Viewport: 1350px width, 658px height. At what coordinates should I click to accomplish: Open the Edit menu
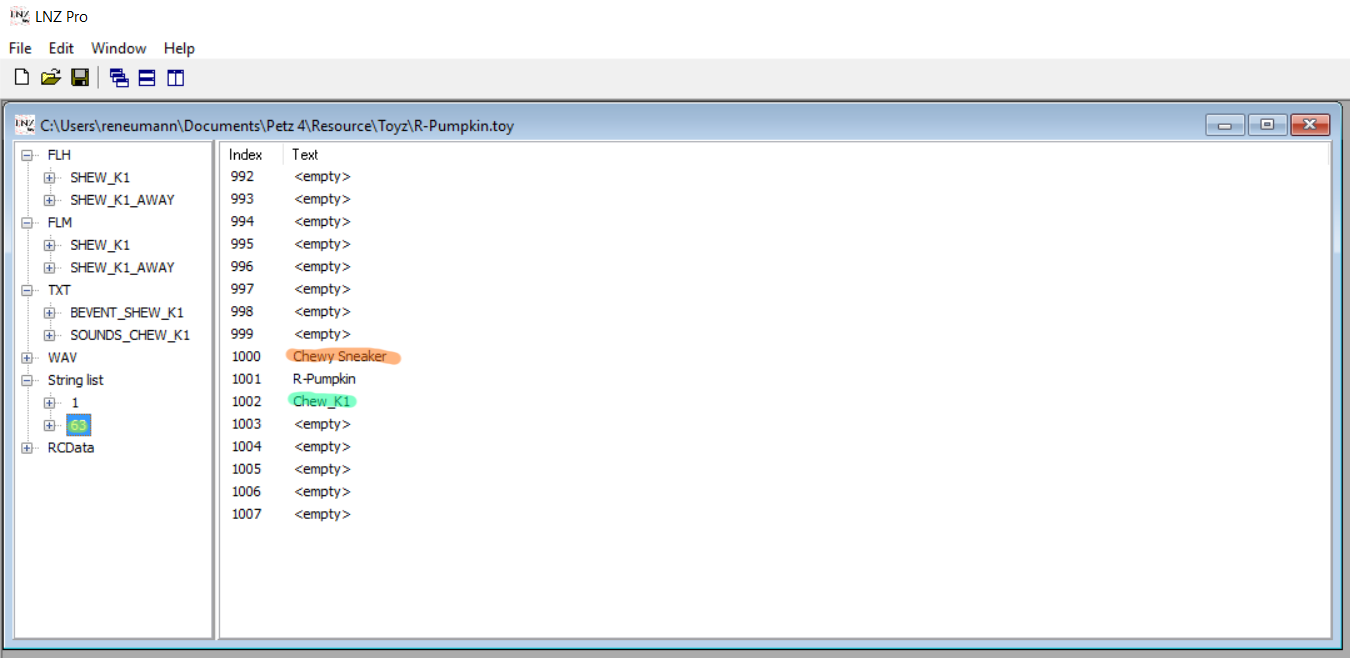coord(62,48)
